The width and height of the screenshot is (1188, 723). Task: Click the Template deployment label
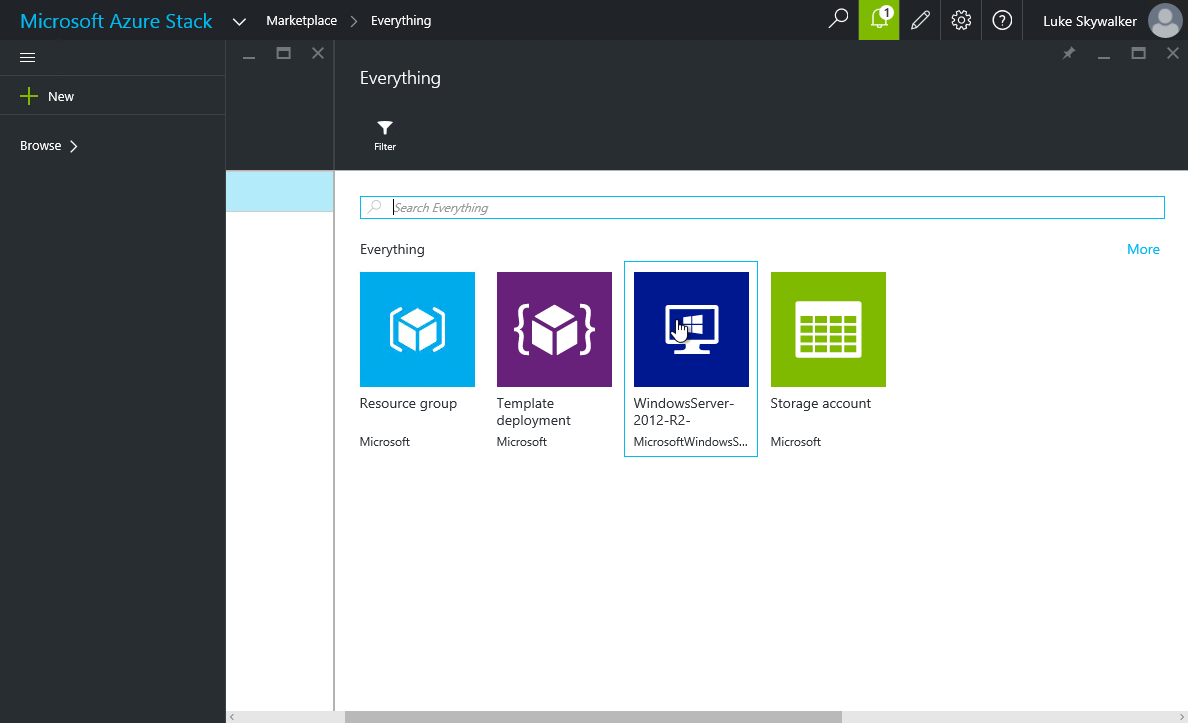(533, 412)
